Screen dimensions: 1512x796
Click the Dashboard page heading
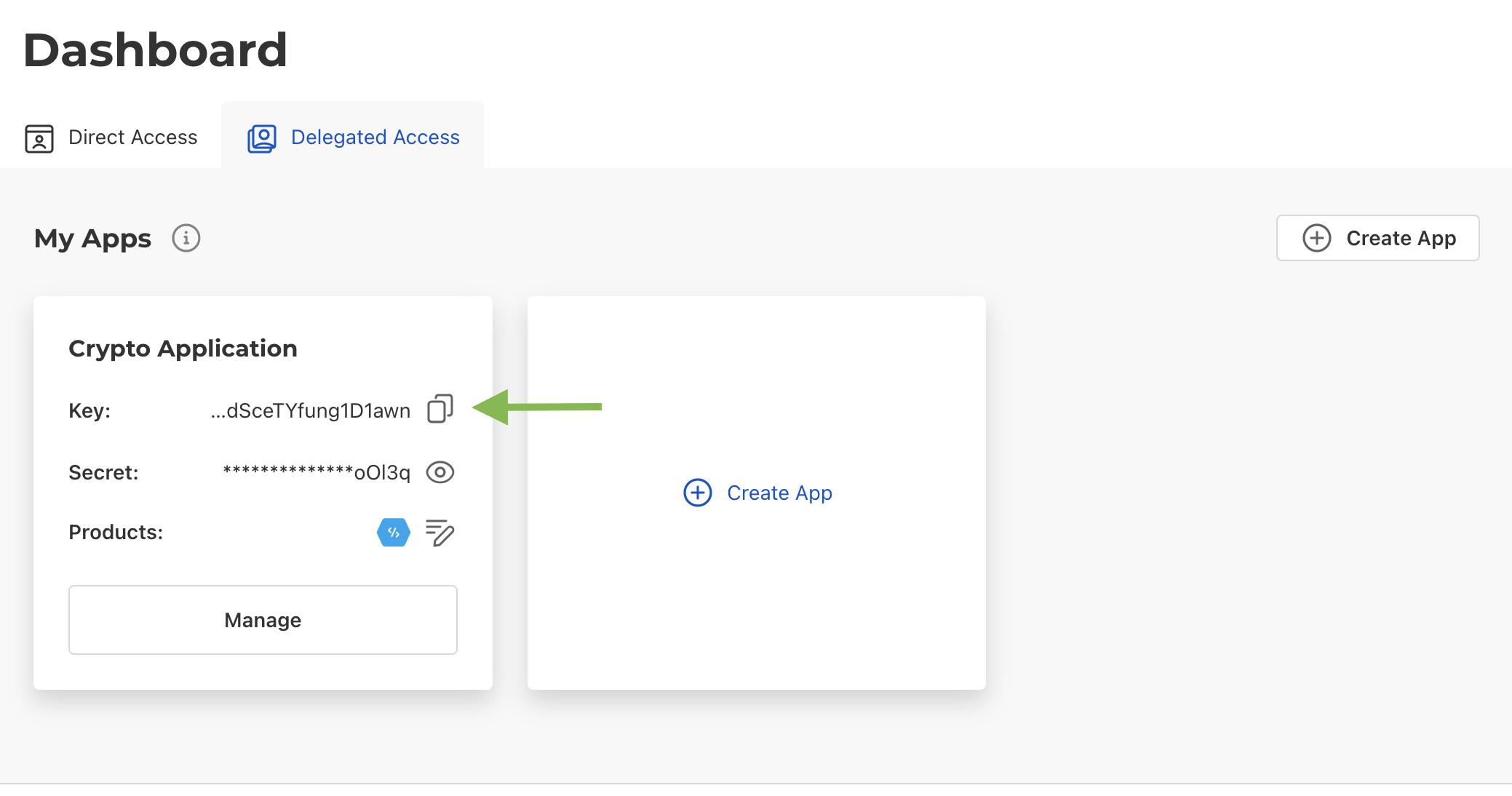[x=155, y=50]
